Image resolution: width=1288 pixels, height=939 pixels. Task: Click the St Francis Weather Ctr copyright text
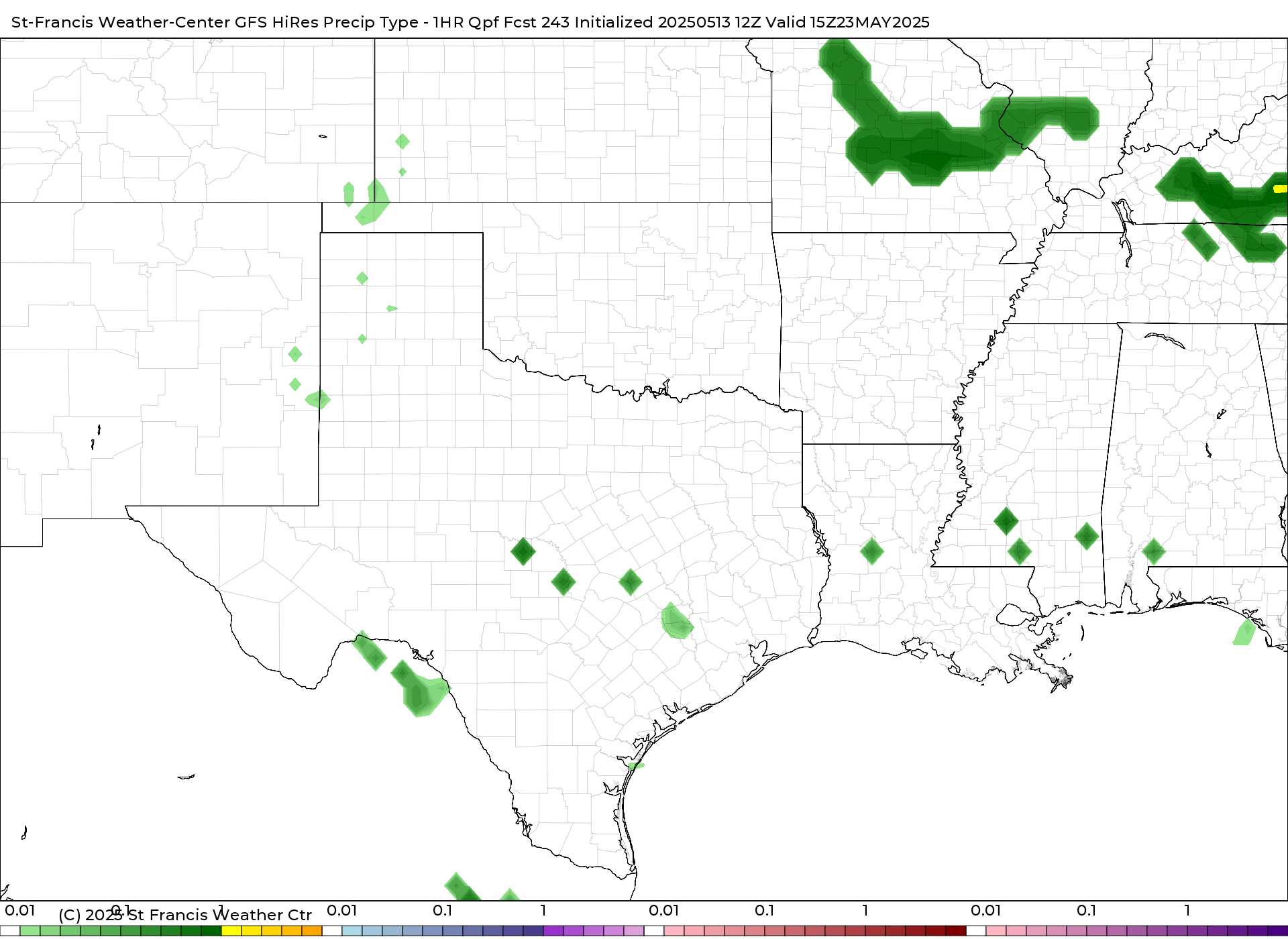[x=185, y=915]
